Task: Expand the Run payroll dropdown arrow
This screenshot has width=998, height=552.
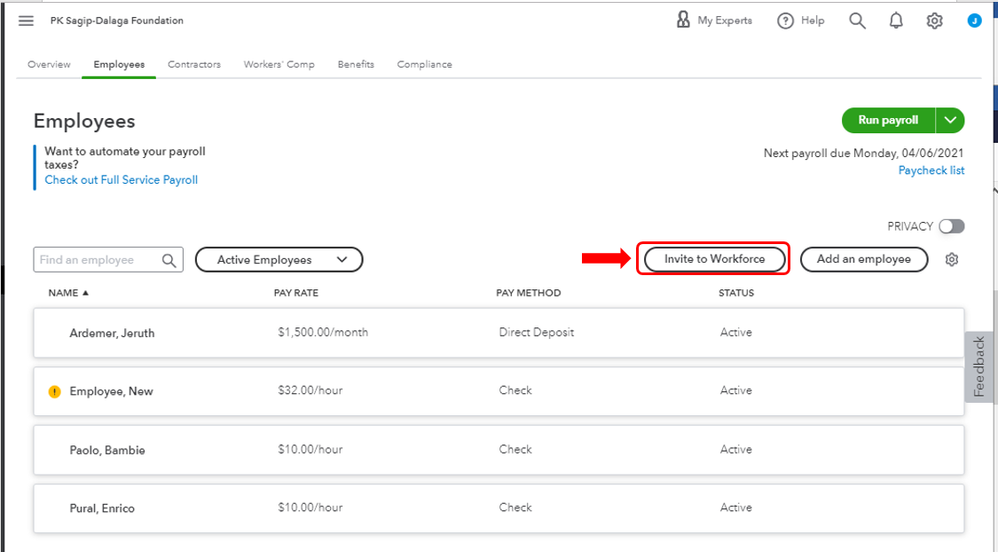Action: [x=950, y=121]
